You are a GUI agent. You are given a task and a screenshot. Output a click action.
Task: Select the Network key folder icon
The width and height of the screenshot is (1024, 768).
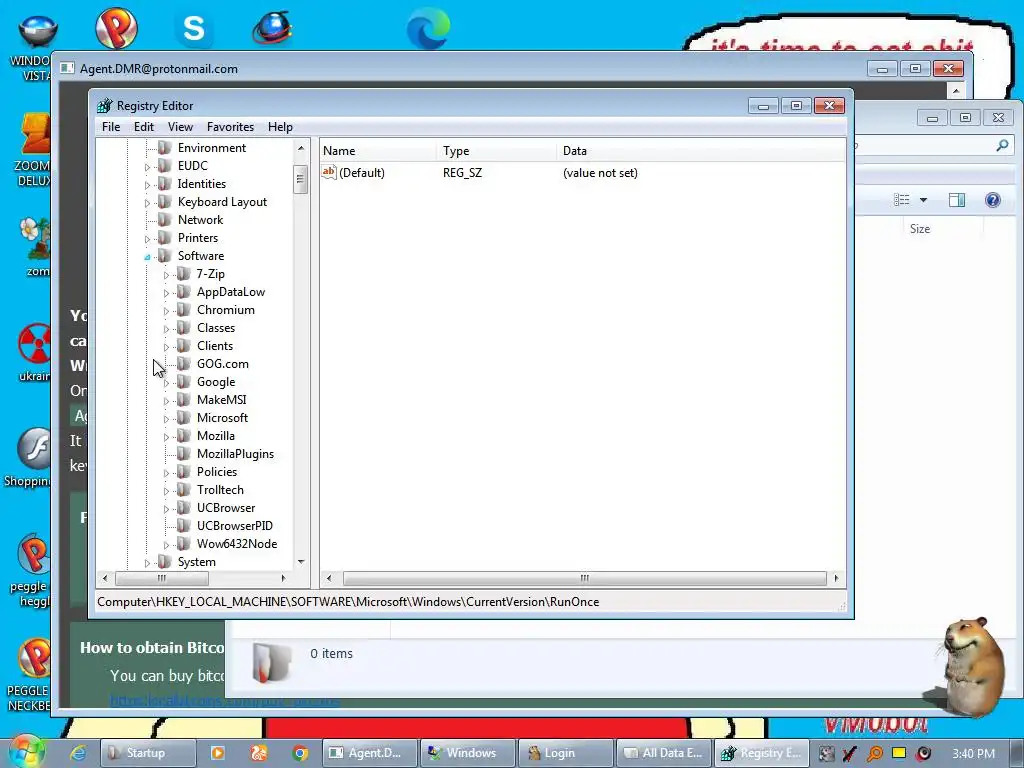(x=165, y=219)
